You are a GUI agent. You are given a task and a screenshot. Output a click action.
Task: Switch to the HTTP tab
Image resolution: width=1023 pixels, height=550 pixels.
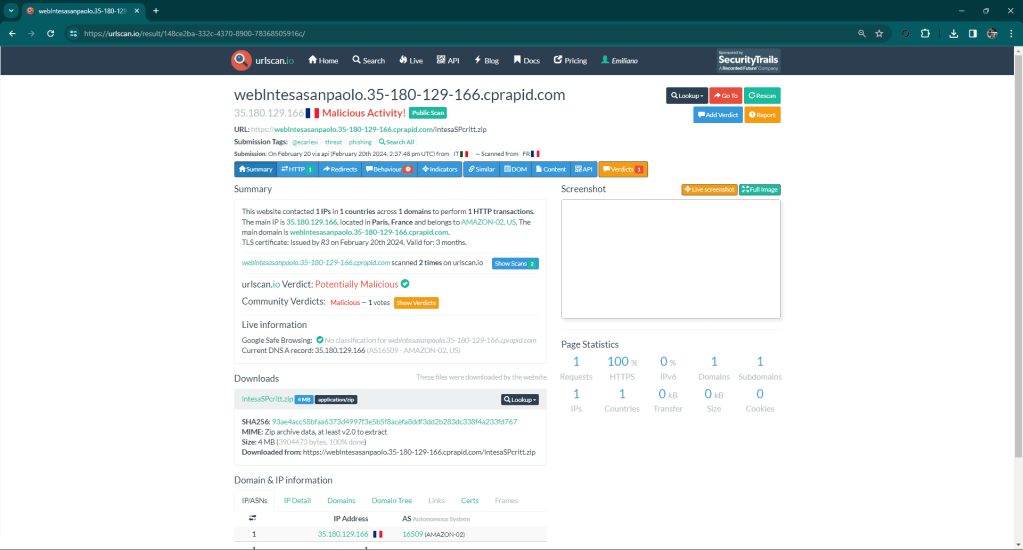click(x=297, y=170)
